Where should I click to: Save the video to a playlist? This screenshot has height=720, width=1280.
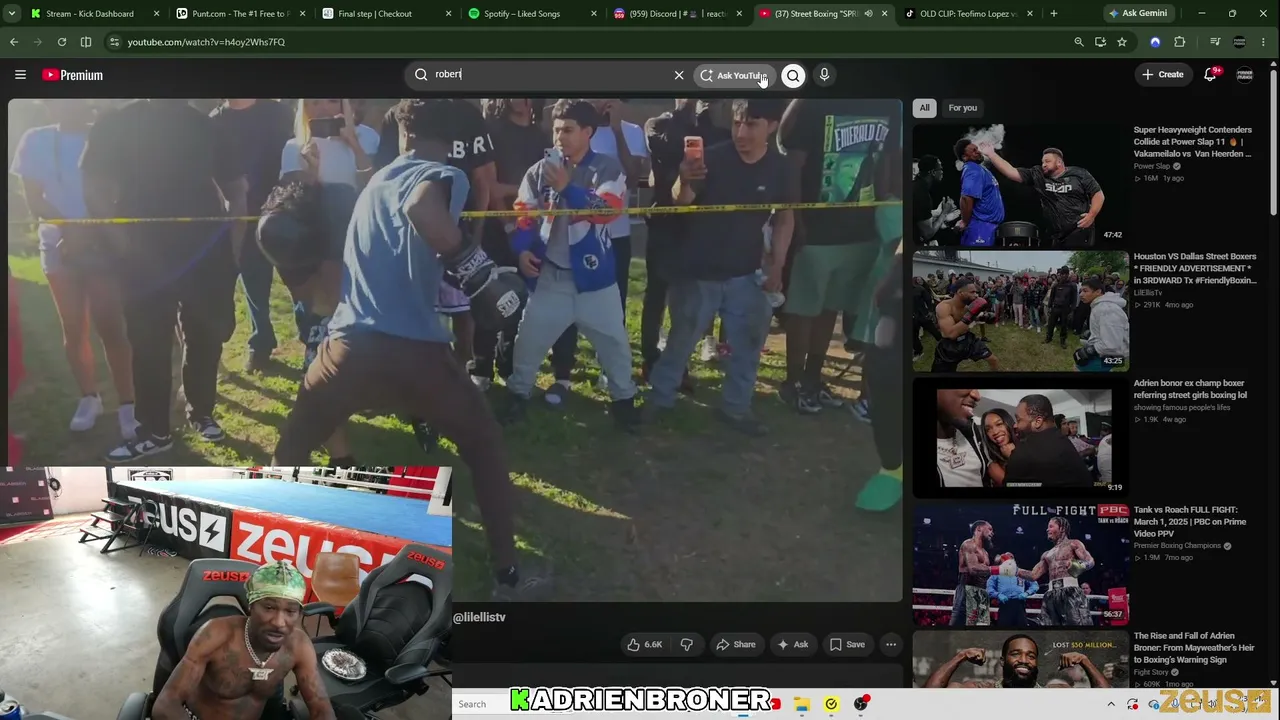(x=847, y=645)
